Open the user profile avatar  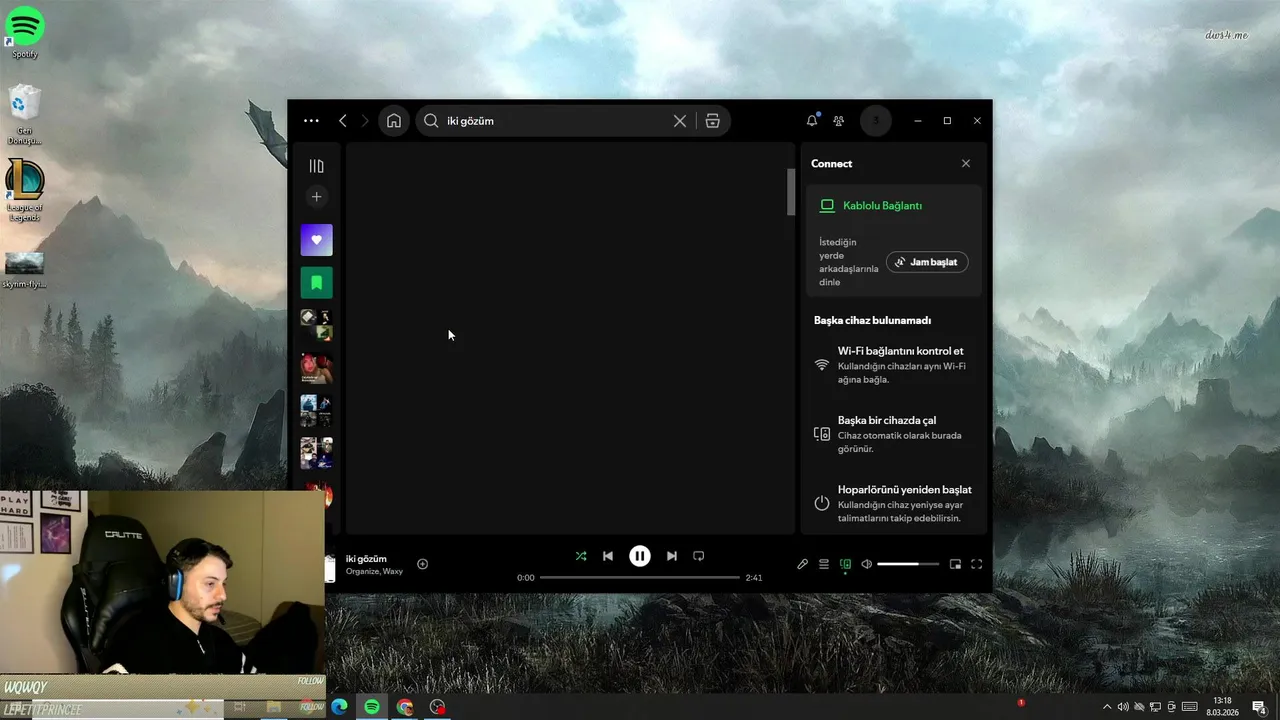point(876,121)
